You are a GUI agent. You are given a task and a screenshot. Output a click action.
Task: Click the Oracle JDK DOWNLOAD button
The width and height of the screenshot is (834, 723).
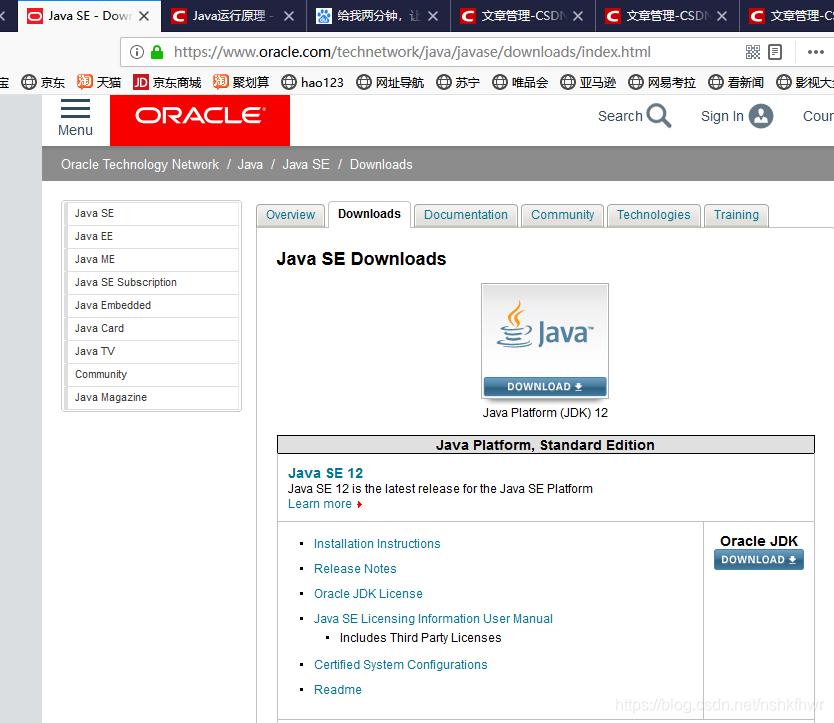click(758, 560)
